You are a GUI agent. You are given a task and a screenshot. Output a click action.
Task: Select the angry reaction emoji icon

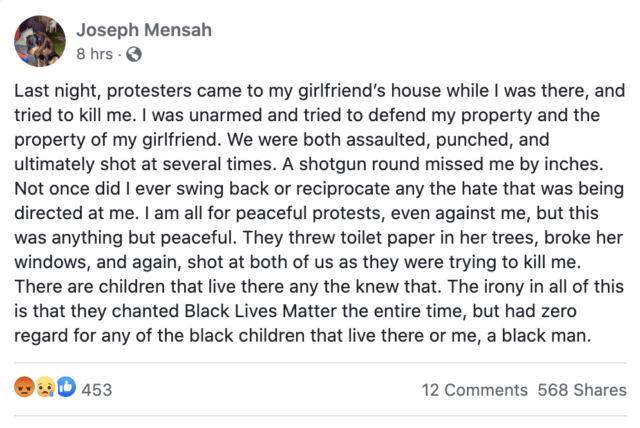[24, 387]
